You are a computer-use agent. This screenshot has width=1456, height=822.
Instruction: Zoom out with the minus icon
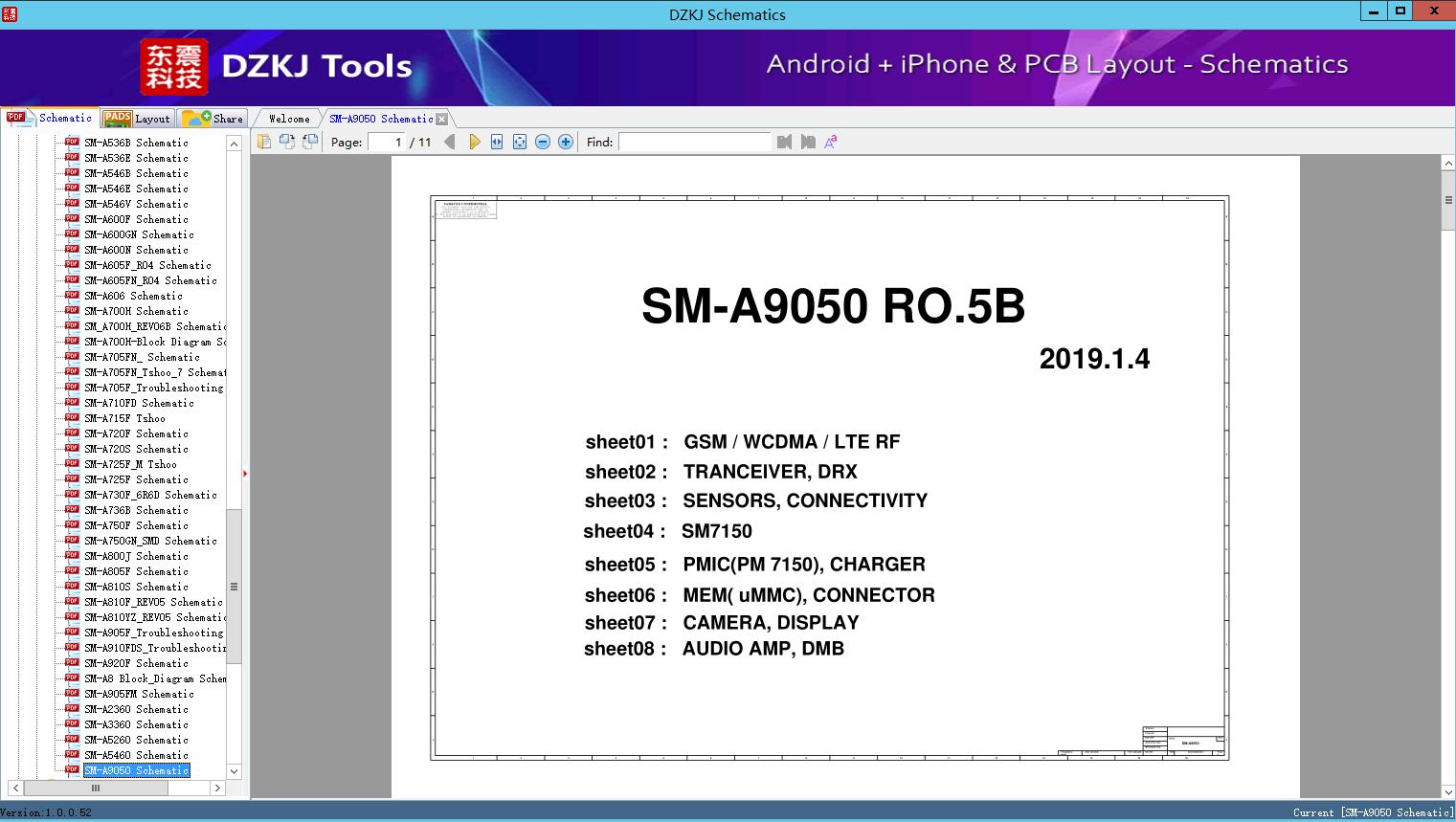[543, 142]
